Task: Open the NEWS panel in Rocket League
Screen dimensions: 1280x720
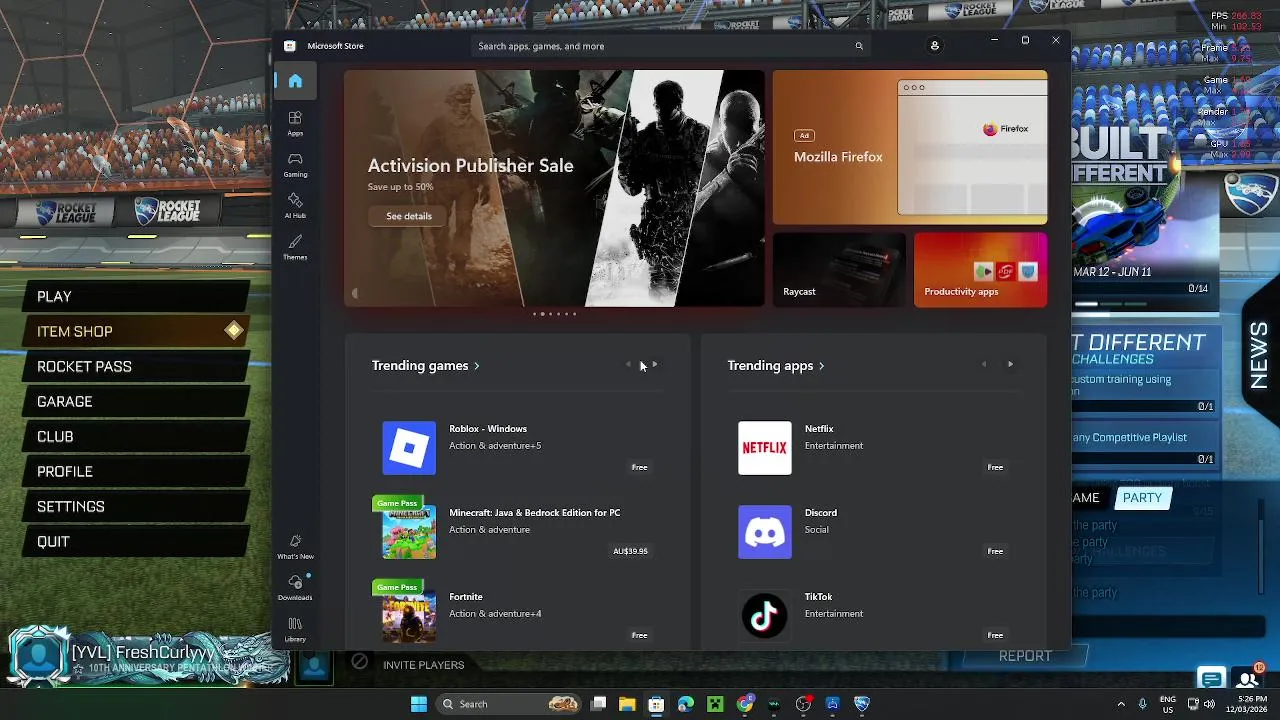Action: click(1259, 356)
